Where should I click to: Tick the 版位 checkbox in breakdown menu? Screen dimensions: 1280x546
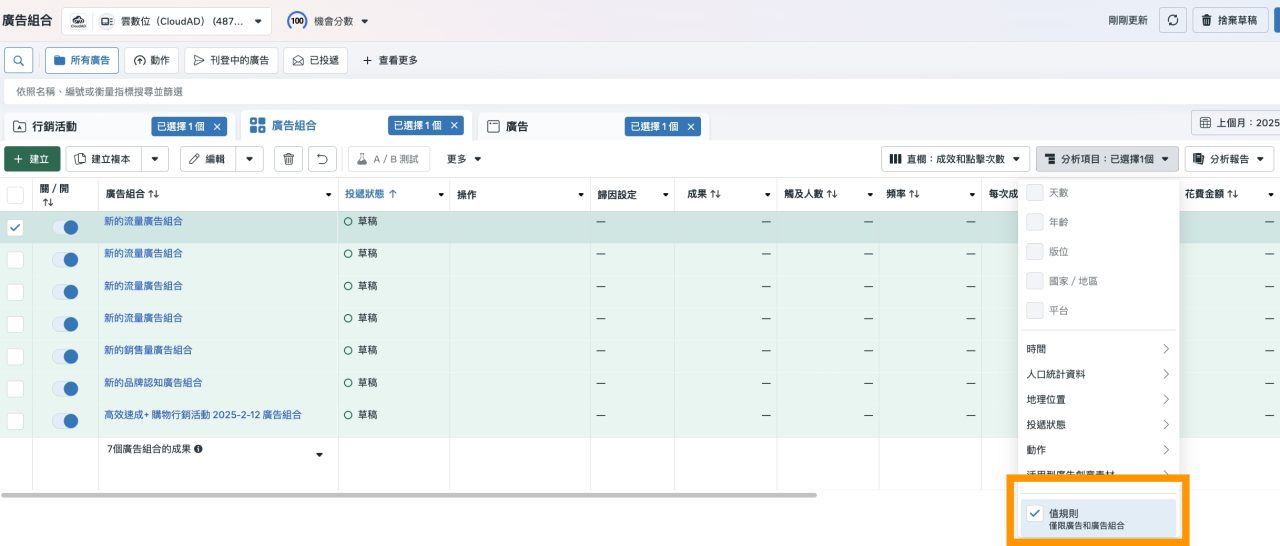pyautogui.click(x=1035, y=251)
